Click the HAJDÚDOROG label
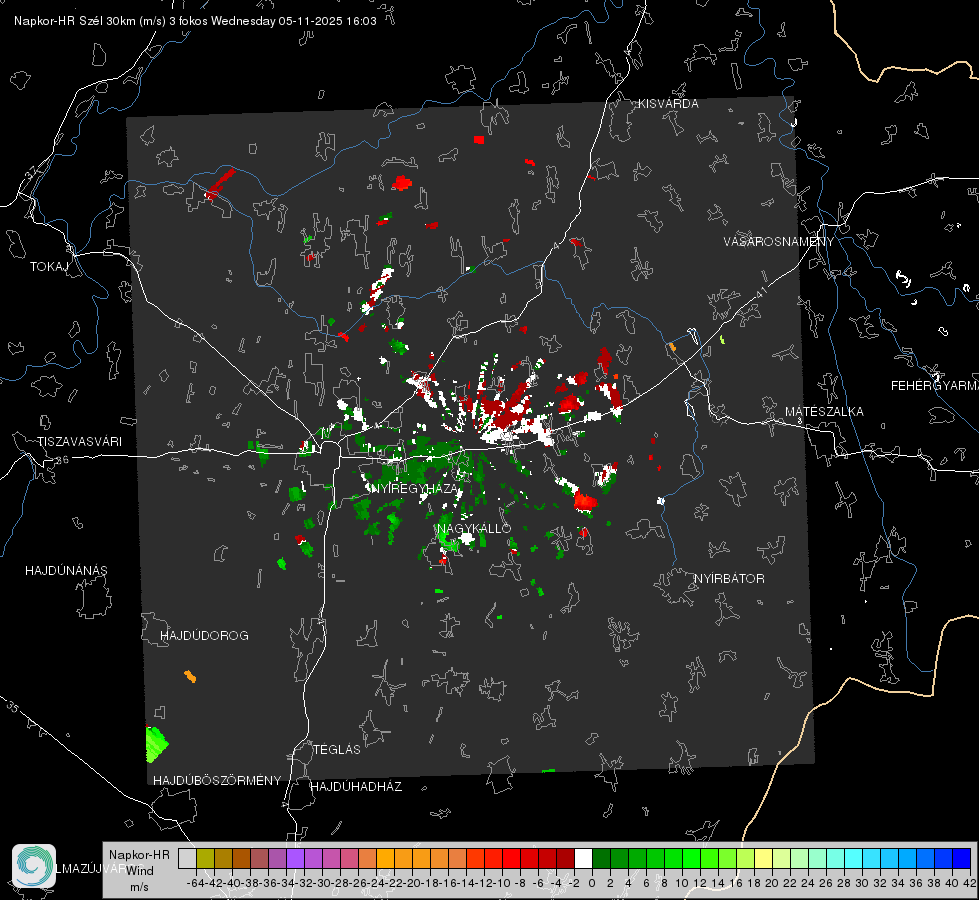The width and height of the screenshot is (979, 900). 204,636
